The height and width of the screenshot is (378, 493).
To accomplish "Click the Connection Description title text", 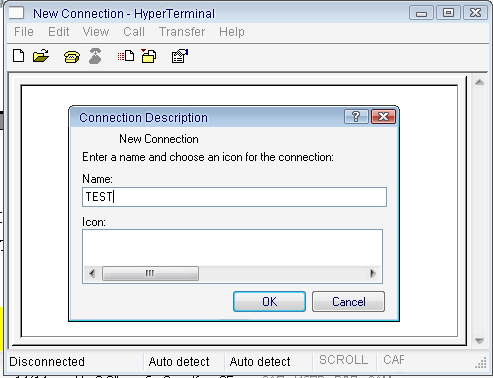I will 143,118.
